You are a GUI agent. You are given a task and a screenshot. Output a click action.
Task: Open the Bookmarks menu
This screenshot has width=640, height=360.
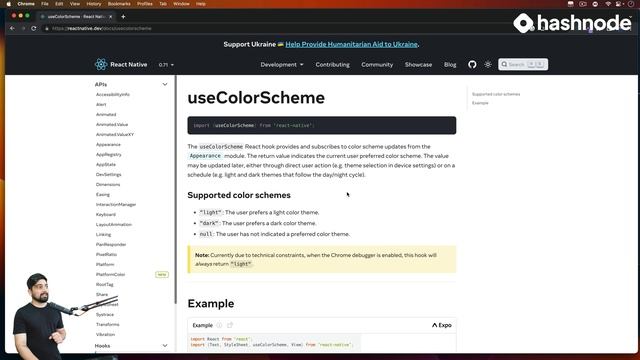[119, 4]
